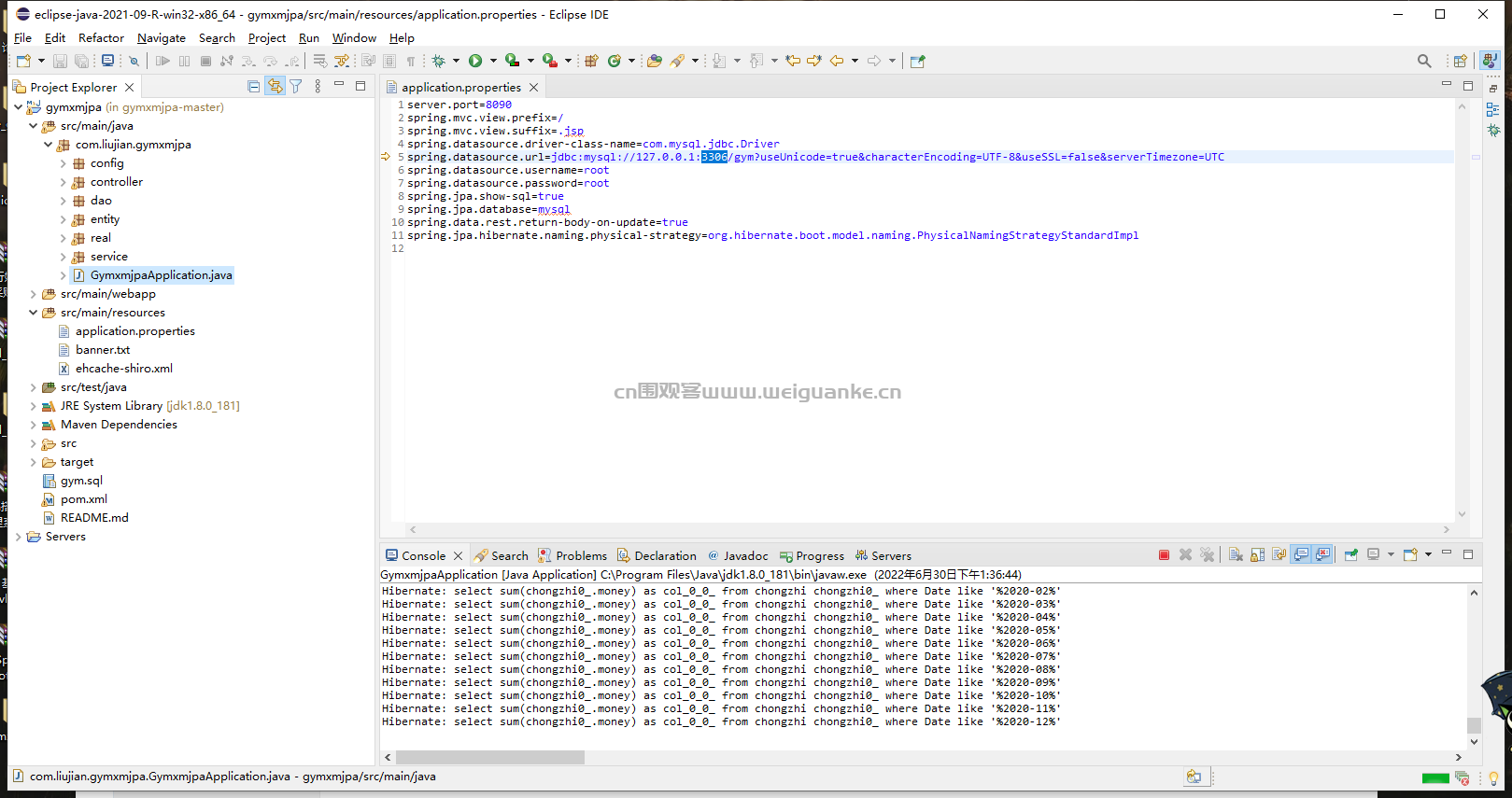Click Open Console icon
1512x798 pixels.
(x=1410, y=555)
